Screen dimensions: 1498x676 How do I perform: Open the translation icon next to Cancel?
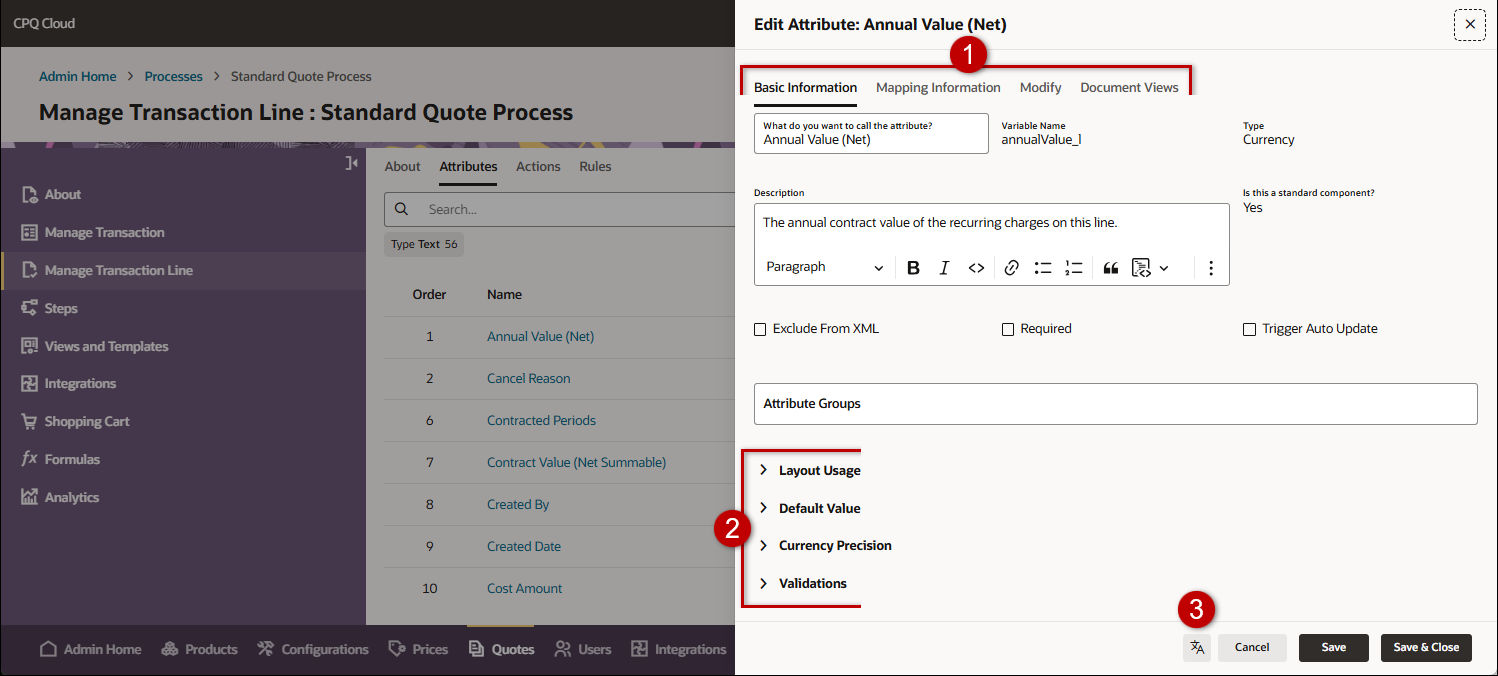coord(1196,648)
